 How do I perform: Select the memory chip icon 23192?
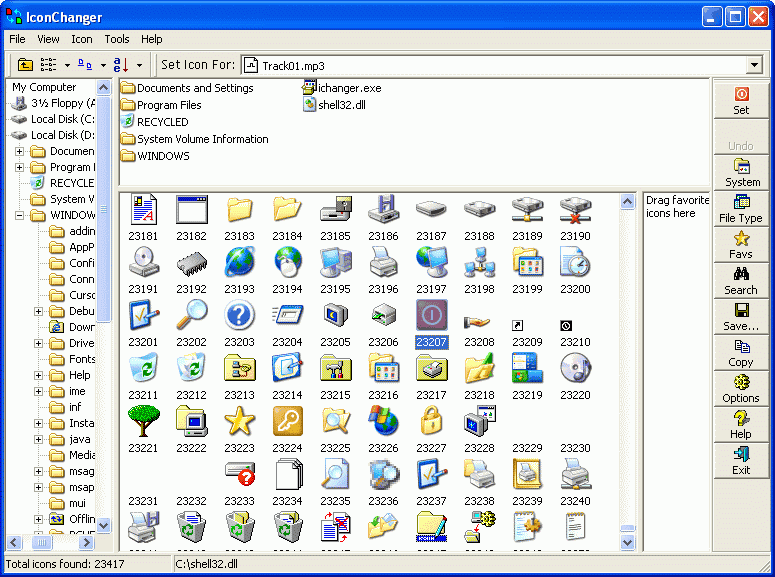(x=191, y=262)
